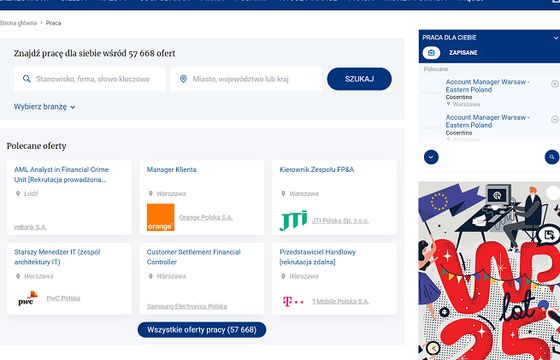Screen dimensions: 560x360
Task: Click the JTI company logo
Action: click(293, 220)
